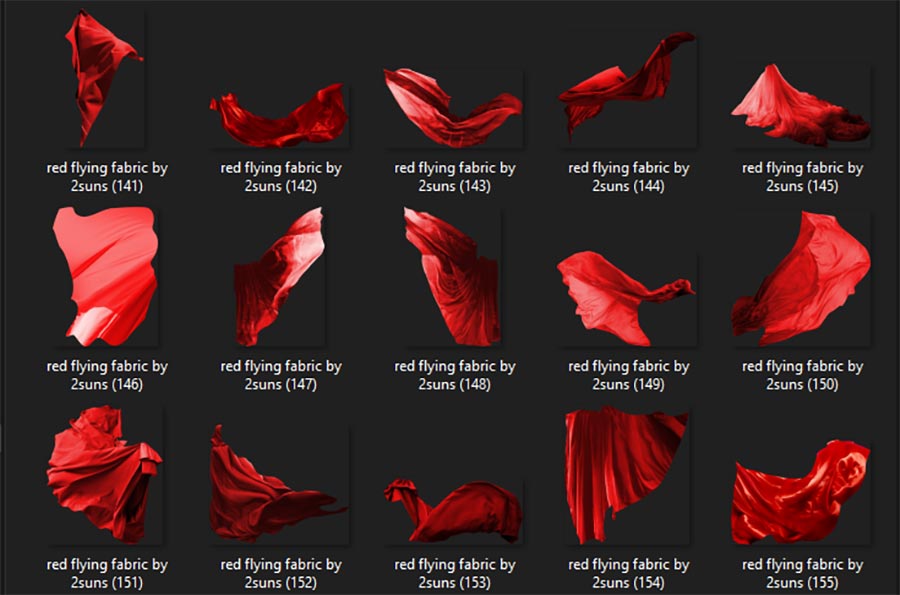The height and width of the screenshot is (595, 900).
Task: Select the red flying fabric (149) thumbnail
Action: 627,298
